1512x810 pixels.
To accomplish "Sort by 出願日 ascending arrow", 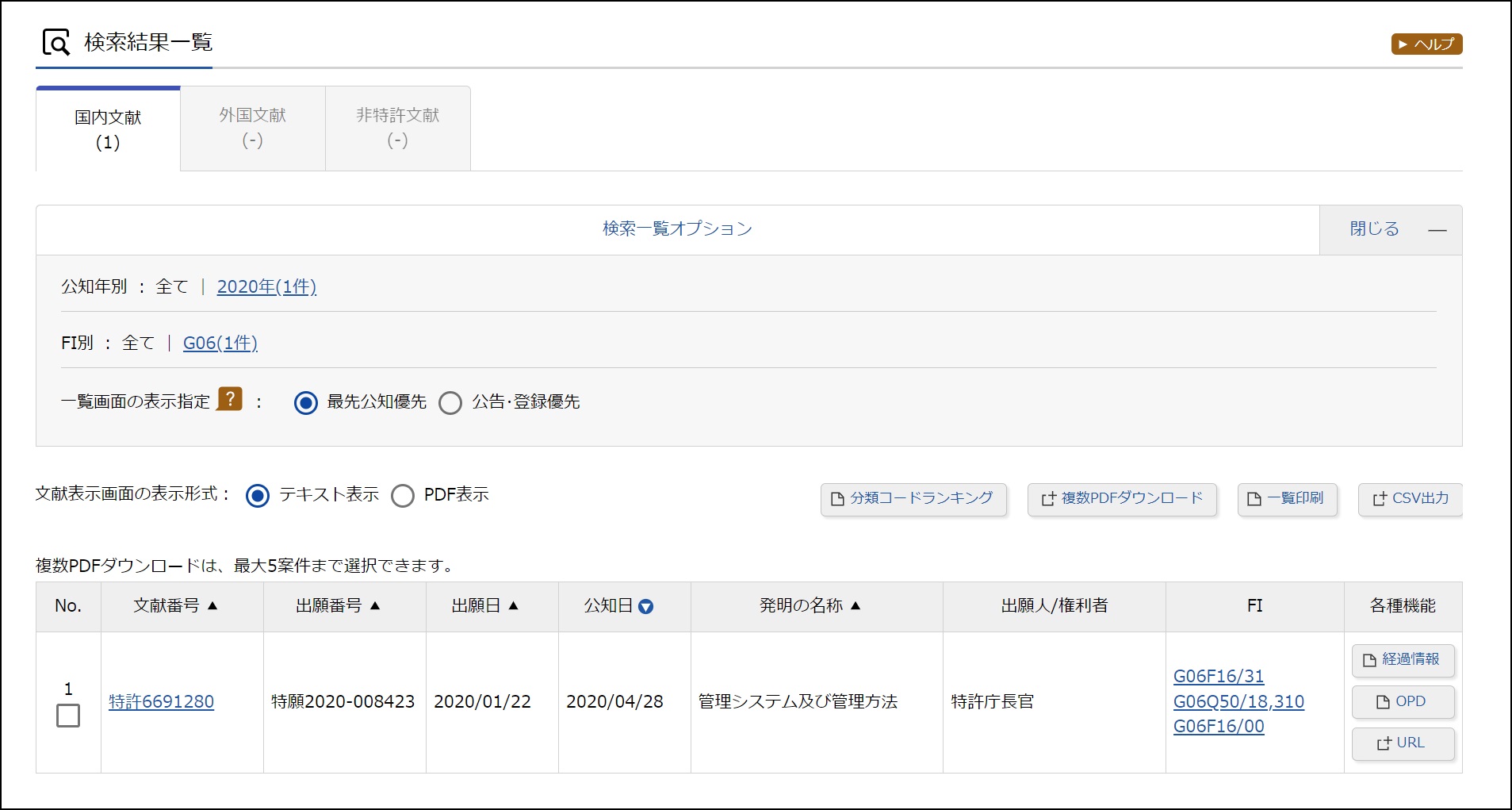I will (513, 606).
